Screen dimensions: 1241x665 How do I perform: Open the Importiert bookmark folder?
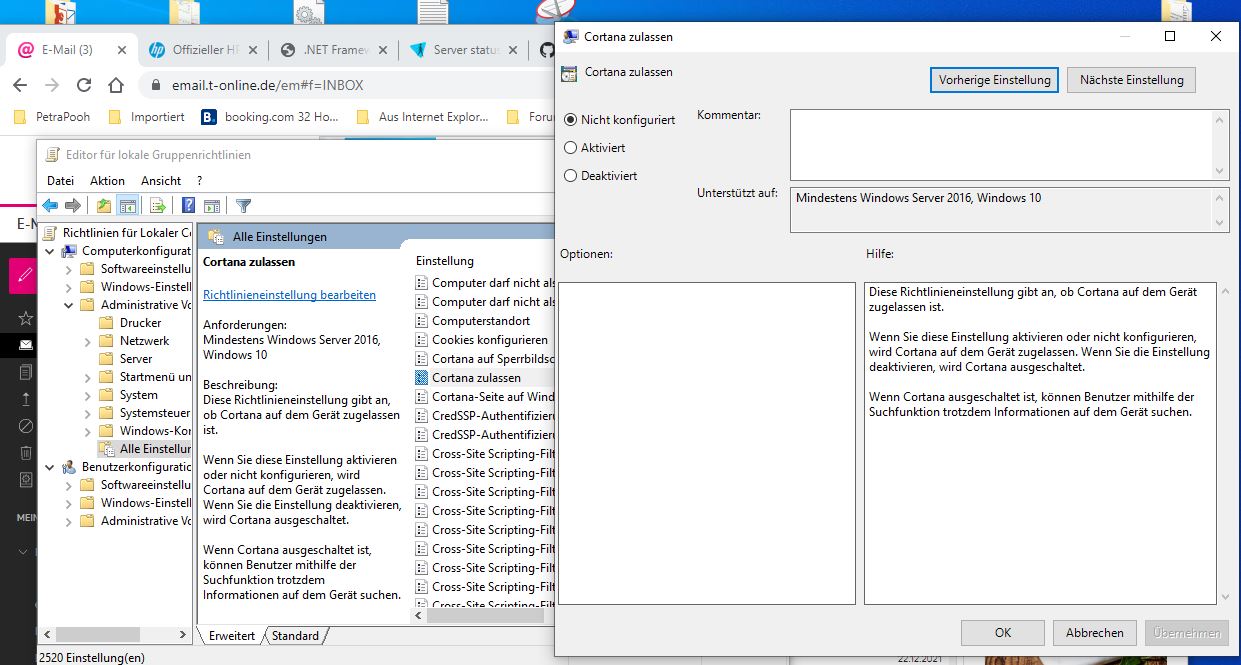pyautogui.click(x=146, y=117)
